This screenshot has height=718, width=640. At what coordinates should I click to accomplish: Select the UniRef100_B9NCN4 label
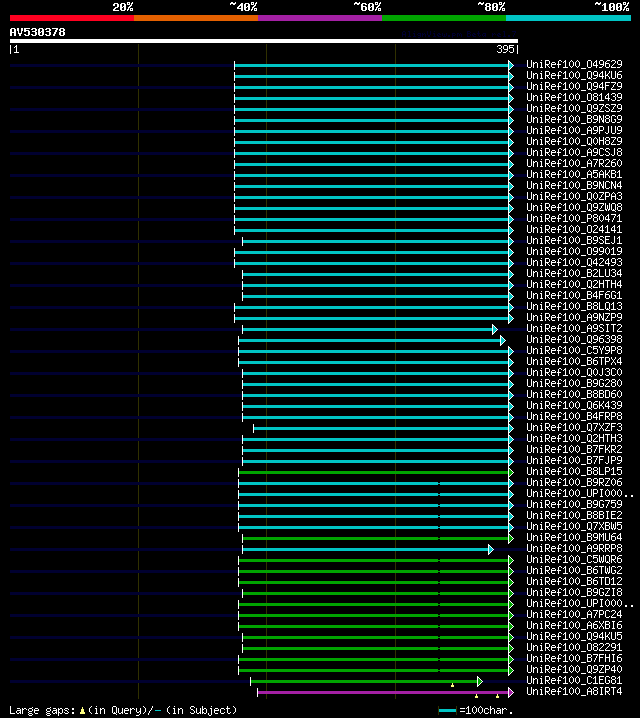click(574, 185)
